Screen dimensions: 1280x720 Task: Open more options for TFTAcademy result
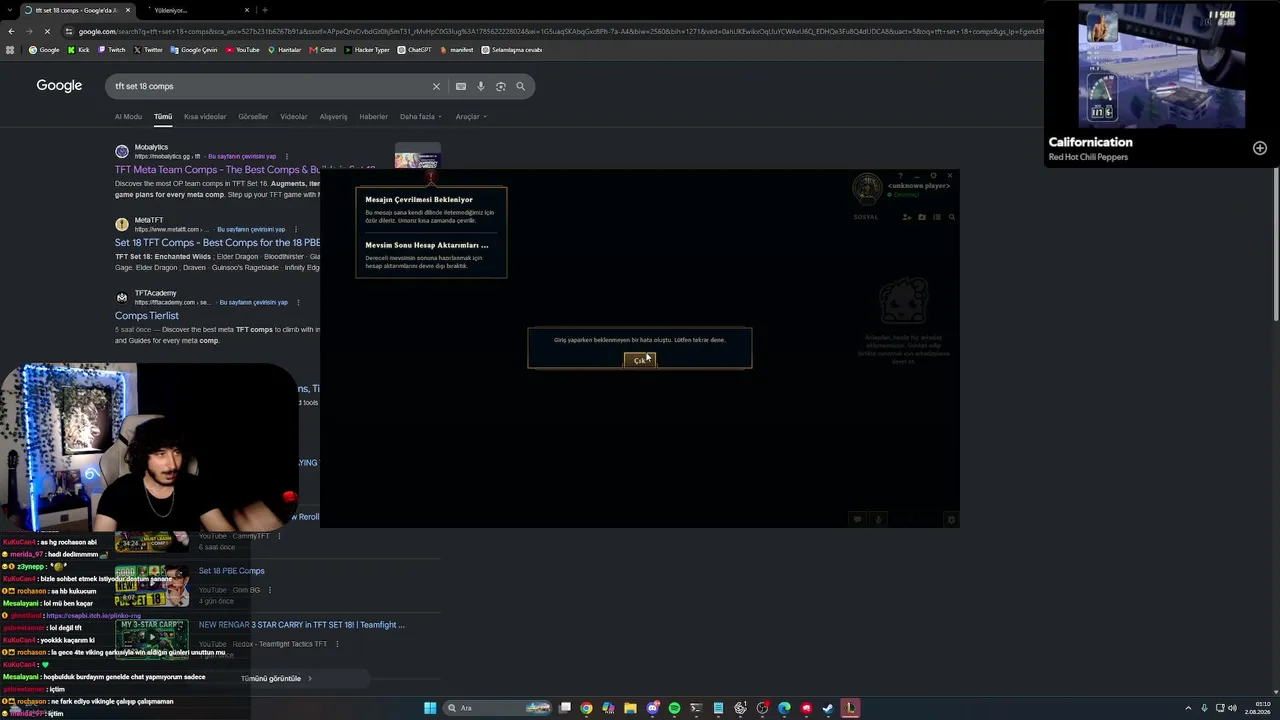[298, 302]
